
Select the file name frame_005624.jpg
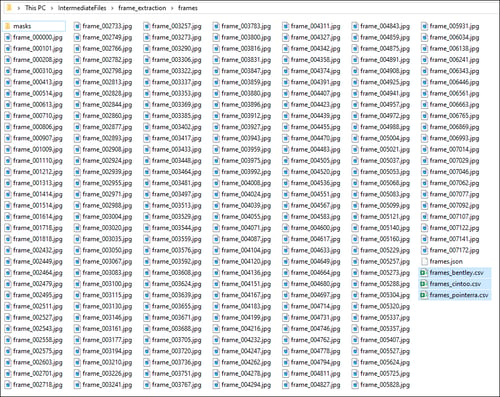[385, 362]
